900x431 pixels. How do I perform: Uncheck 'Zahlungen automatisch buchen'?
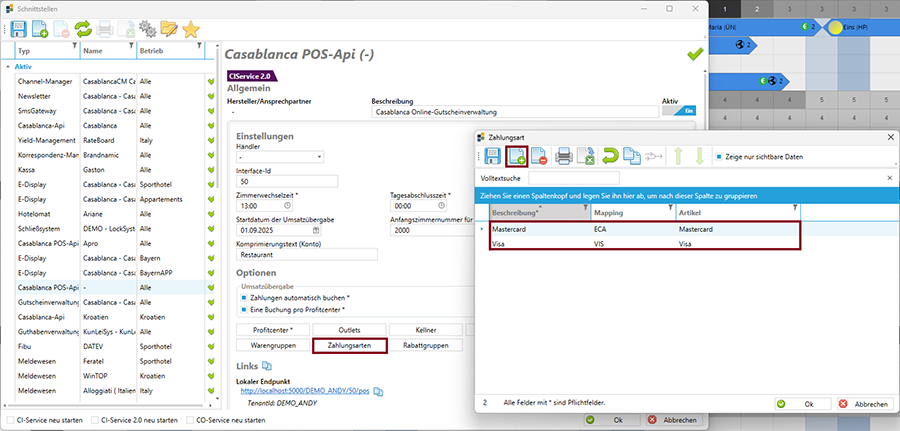coord(243,296)
